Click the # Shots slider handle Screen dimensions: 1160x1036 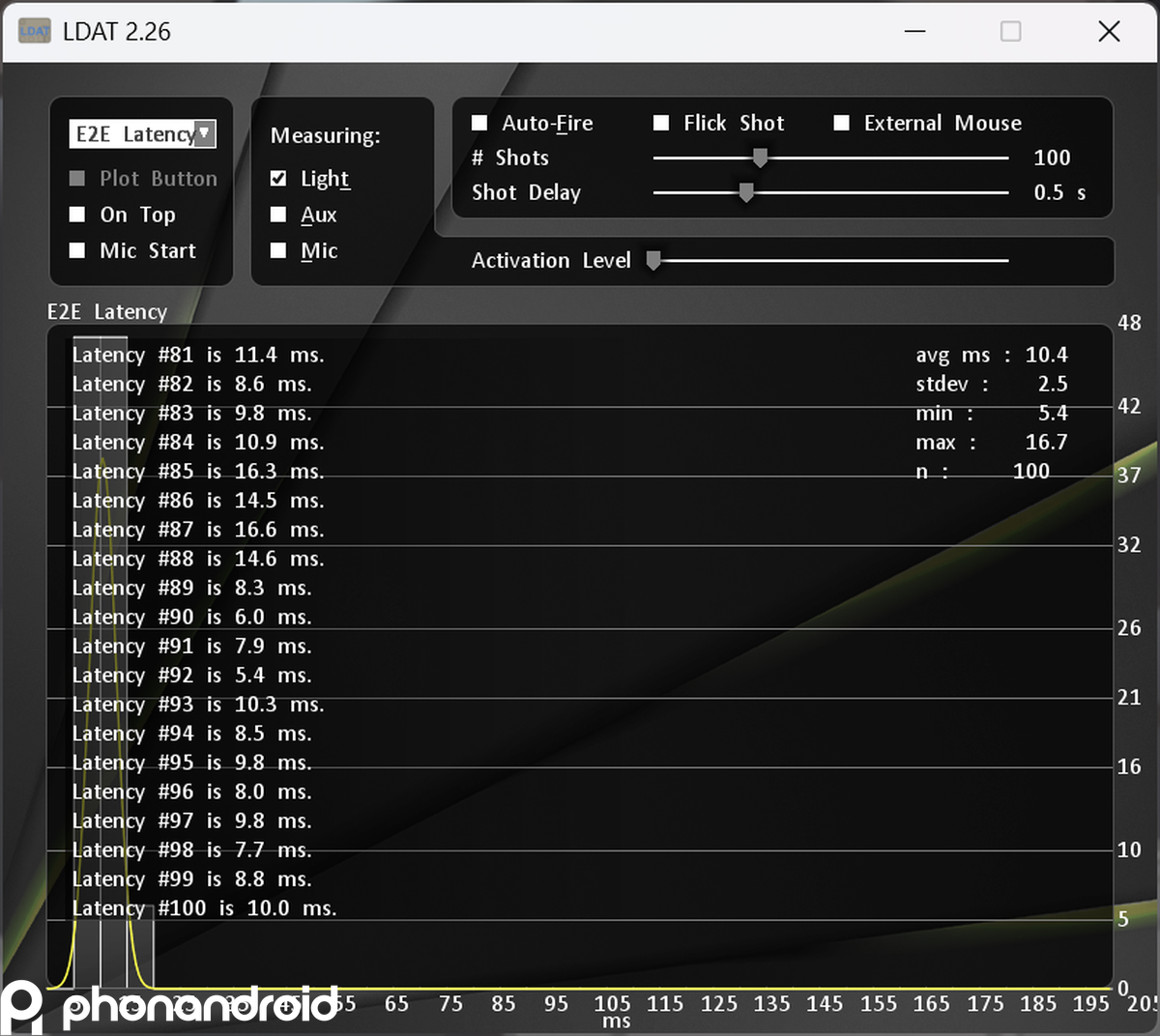[760, 158]
